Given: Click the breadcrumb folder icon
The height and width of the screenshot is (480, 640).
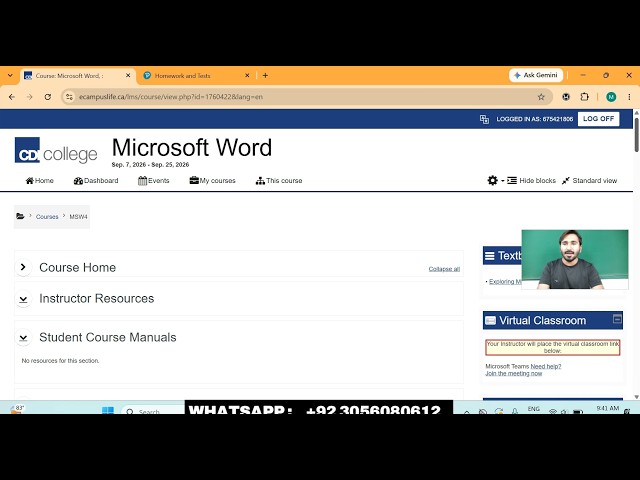Looking at the screenshot, I should (x=20, y=216).
